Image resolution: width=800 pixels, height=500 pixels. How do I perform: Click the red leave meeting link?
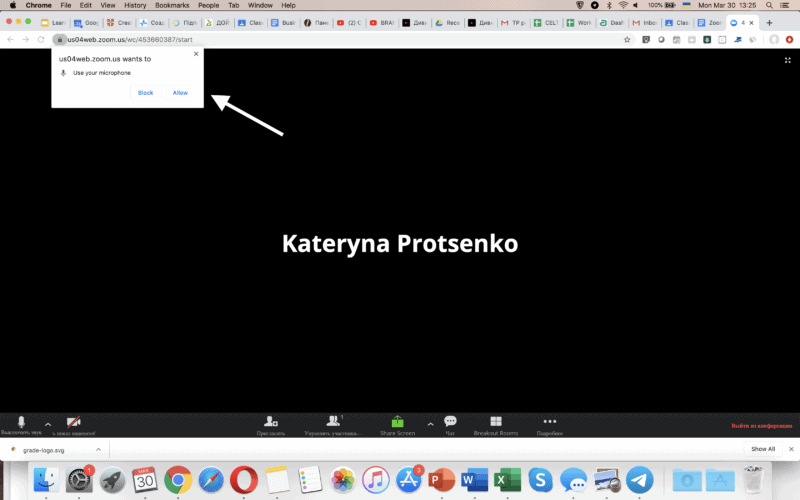762,427
